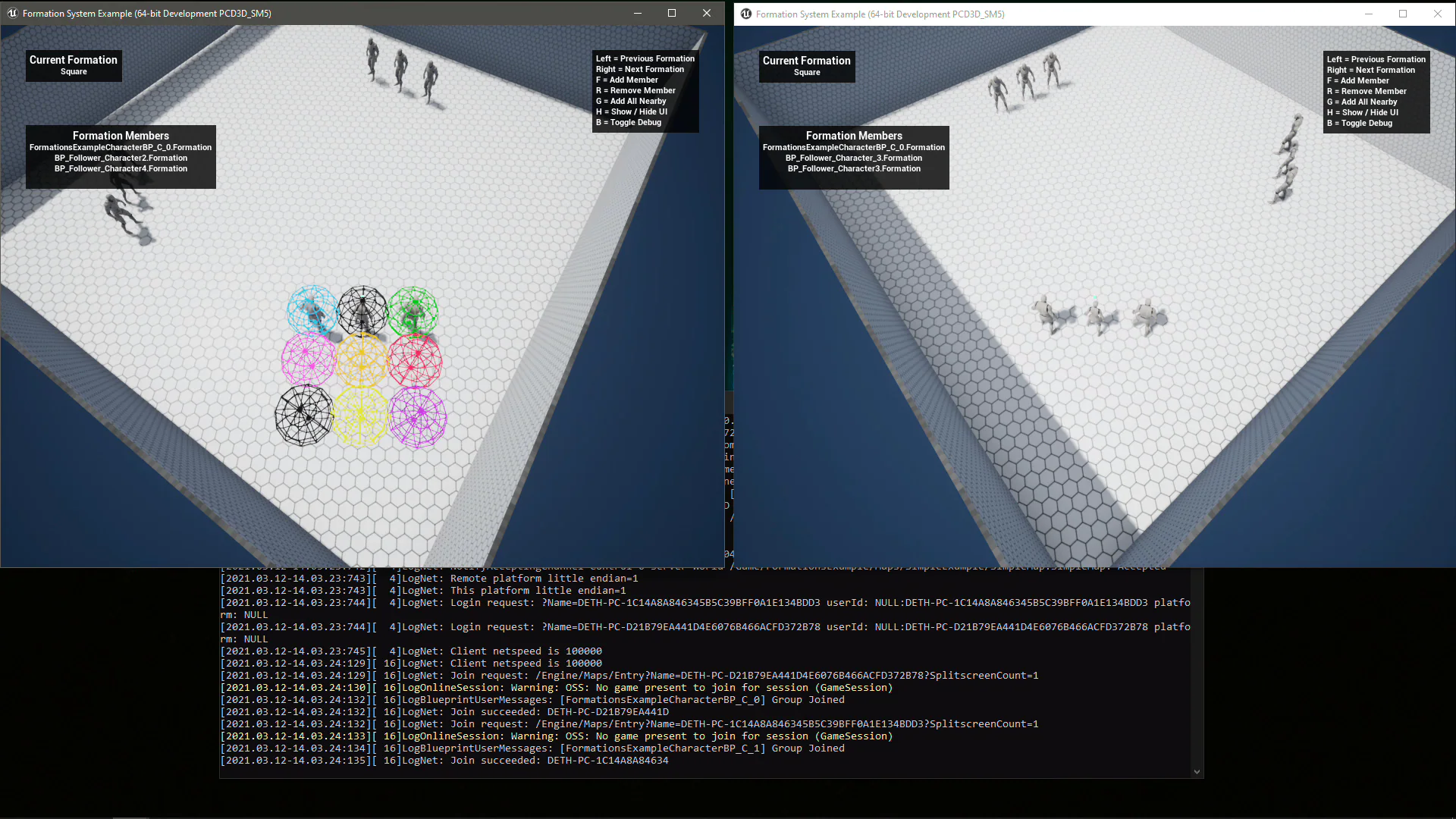The height and width of the screenshot is (819, 1456).
Task: Minimize the left Formation System Example window
Action: [x=637, y=13]
